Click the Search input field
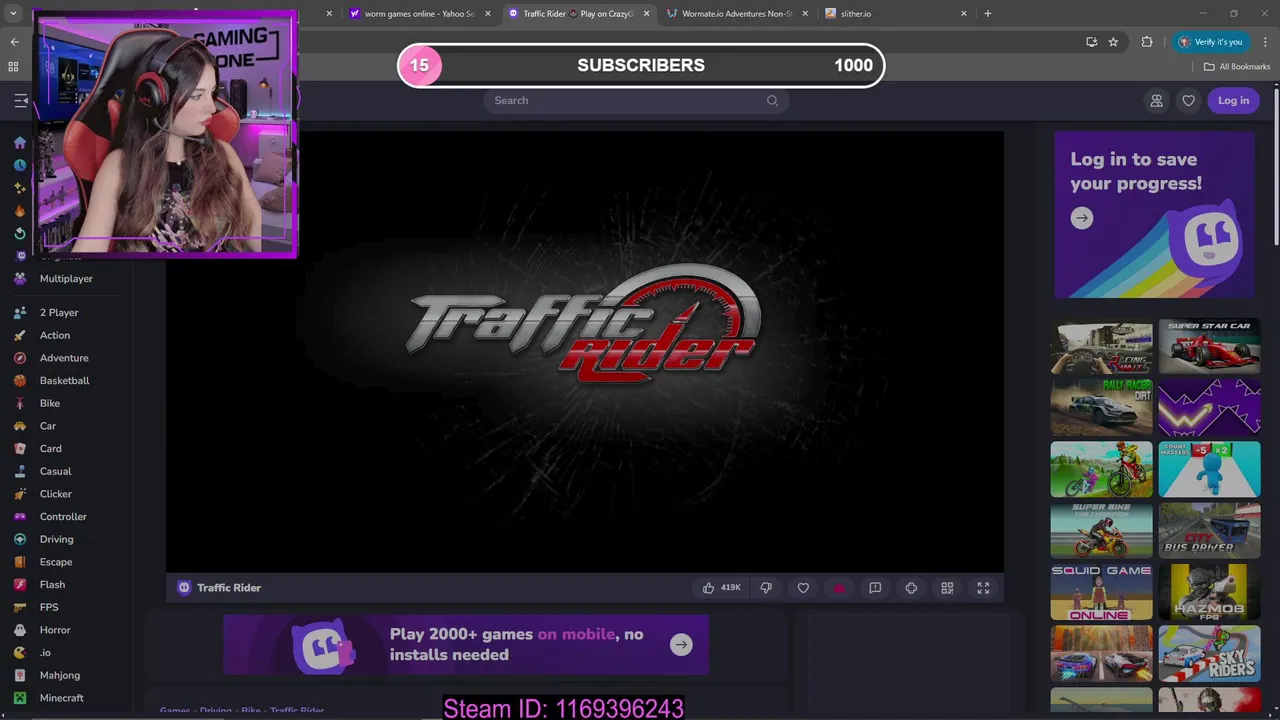Viewport: 1280px width, 720px height. [x=636, y=100]
